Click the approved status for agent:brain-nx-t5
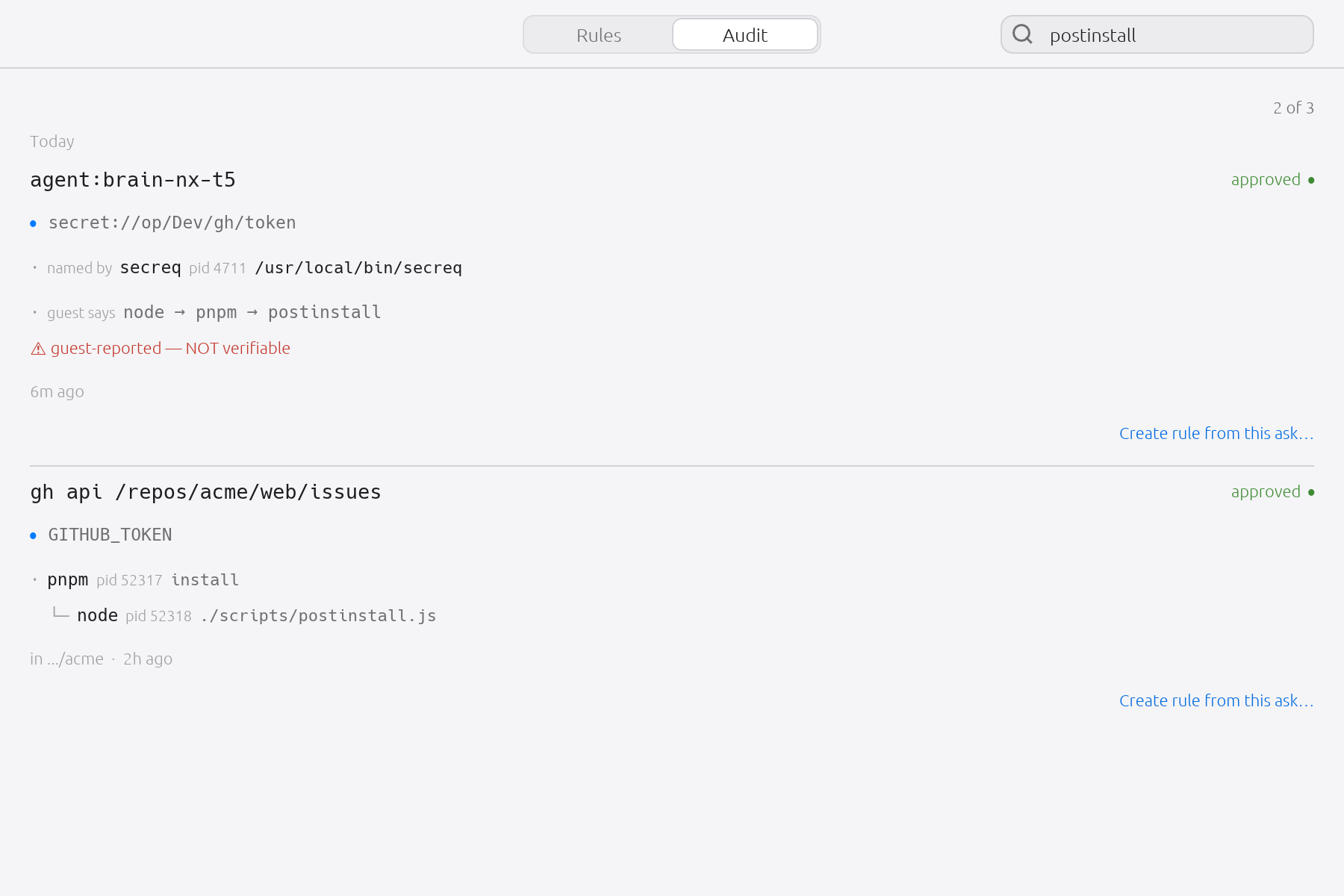Viewport: 1344px width, 896px height. tap(1272, 180)
